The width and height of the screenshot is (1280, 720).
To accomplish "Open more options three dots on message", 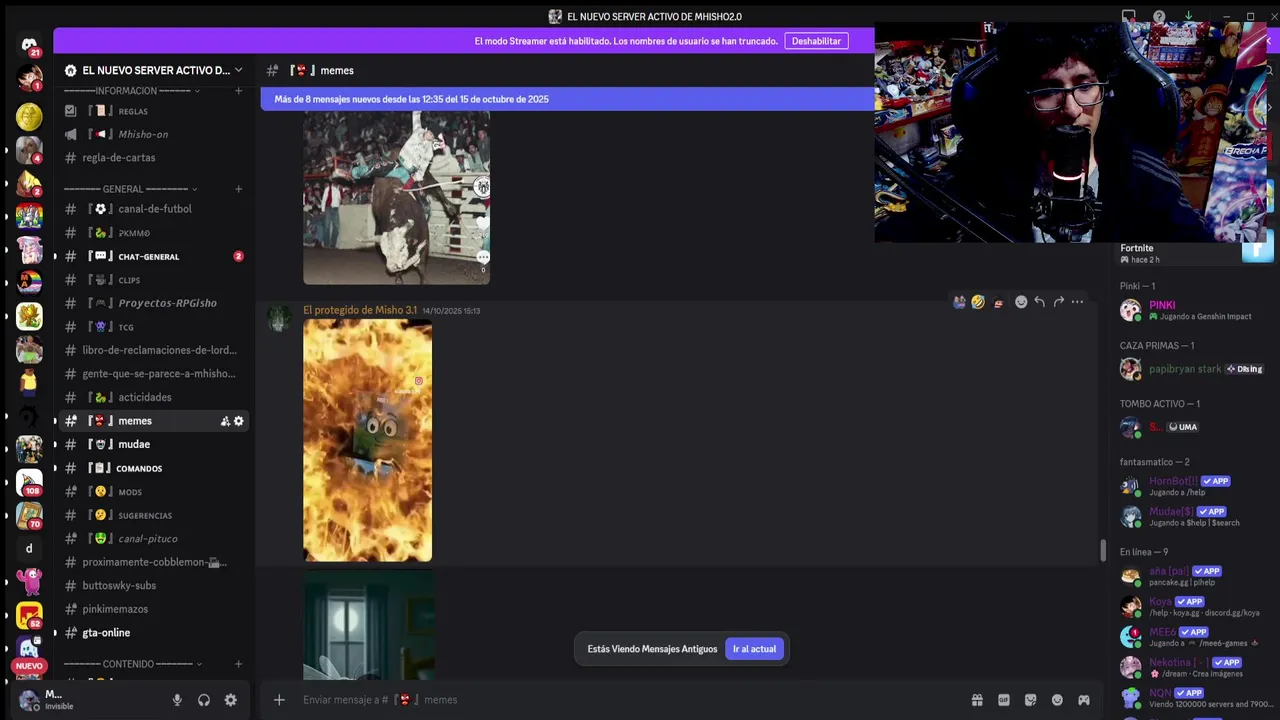I will point(1077,302).
